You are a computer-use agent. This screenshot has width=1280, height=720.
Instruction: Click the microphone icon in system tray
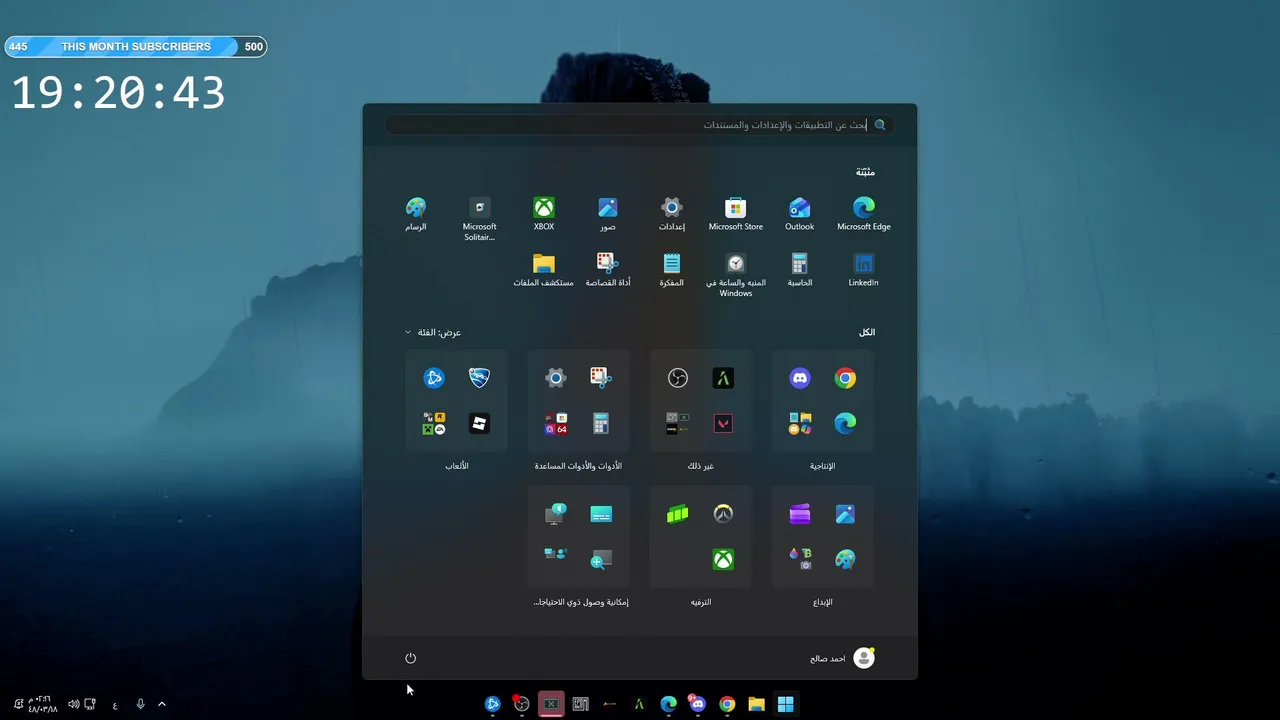[x=140, y=704]
